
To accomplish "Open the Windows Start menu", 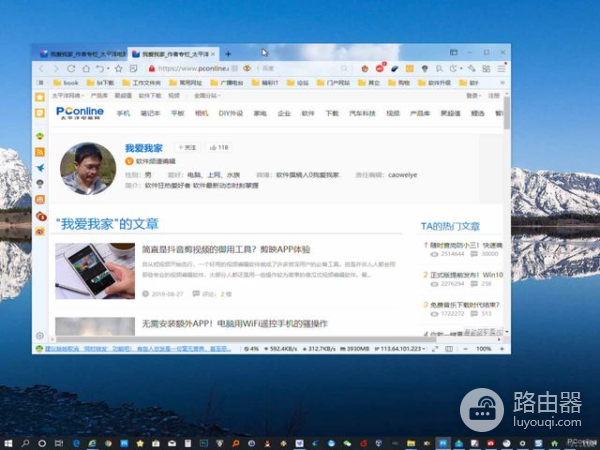I will [8, 443].
